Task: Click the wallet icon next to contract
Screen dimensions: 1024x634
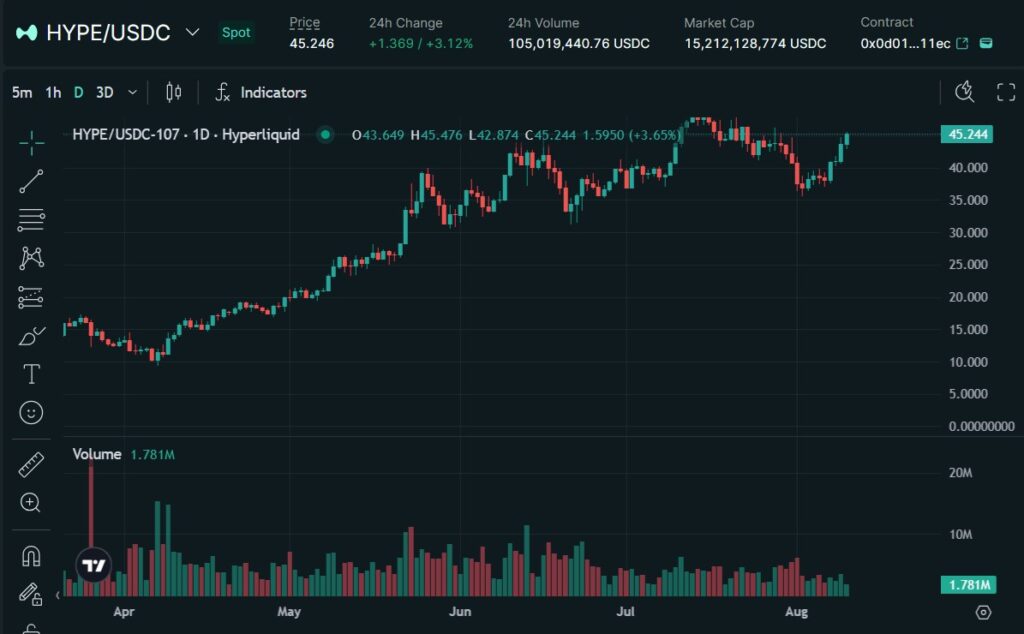Action: point(986,43)
